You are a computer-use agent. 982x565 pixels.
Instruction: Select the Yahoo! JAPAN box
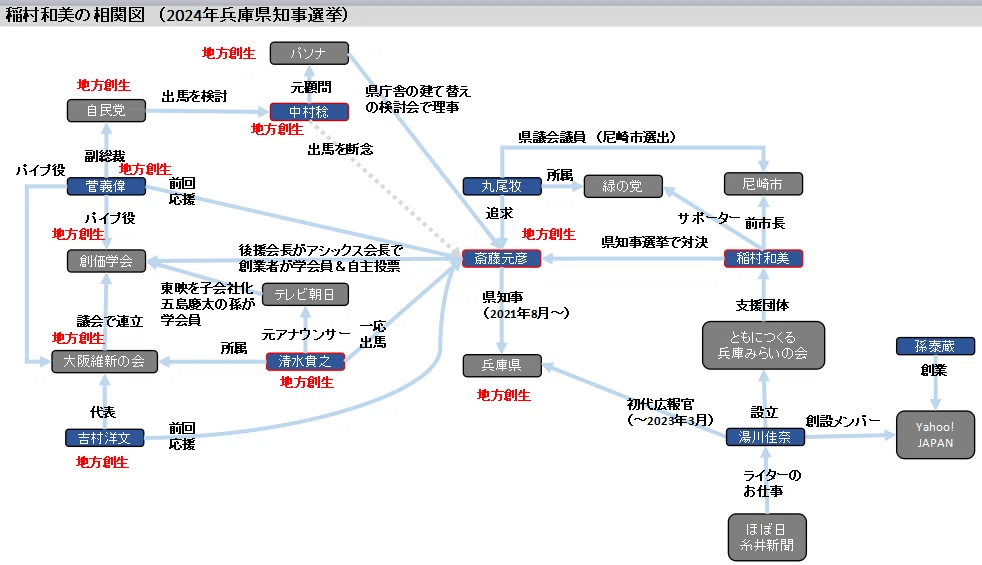(x=935, y=435)
